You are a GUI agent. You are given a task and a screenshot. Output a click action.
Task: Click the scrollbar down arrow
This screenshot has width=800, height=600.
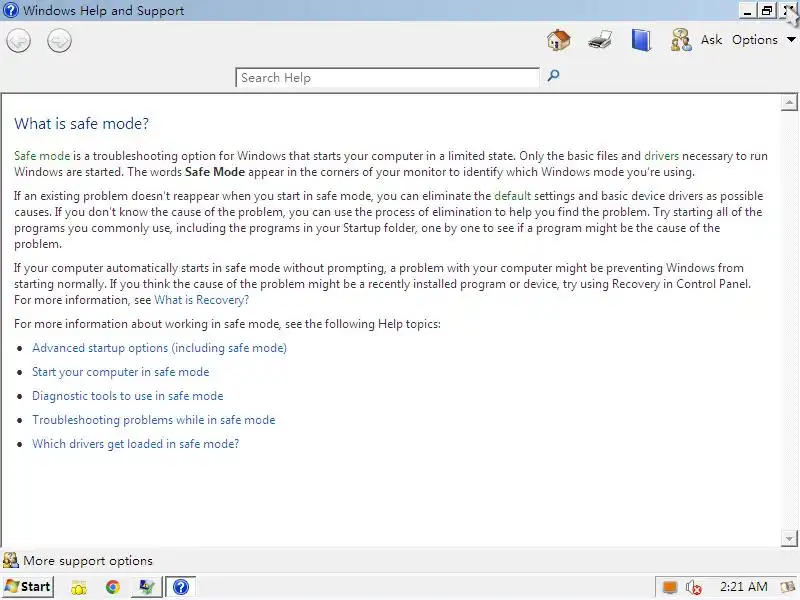click(789, 538)
